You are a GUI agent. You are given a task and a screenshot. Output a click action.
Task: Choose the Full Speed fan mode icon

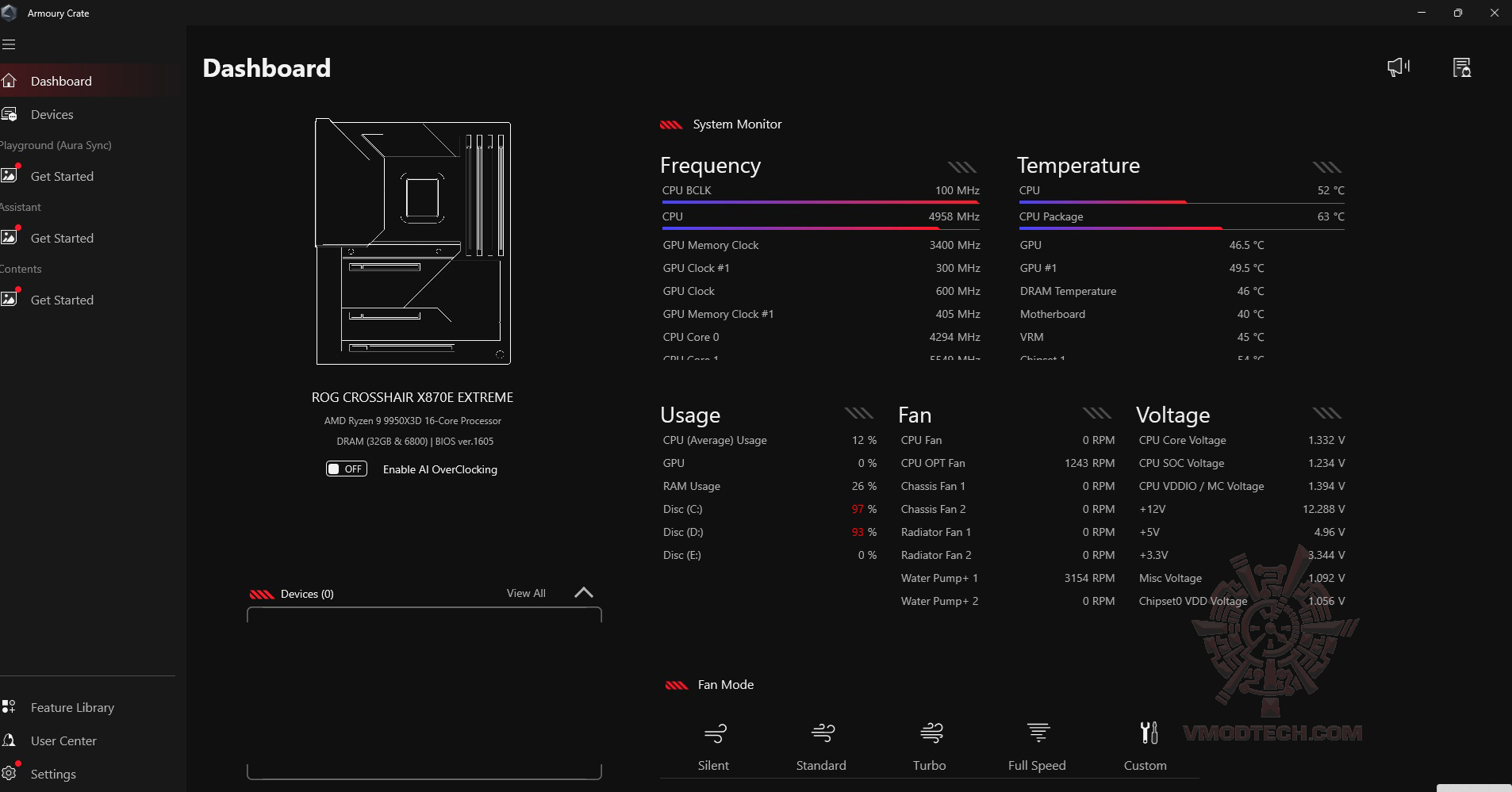1038,733
